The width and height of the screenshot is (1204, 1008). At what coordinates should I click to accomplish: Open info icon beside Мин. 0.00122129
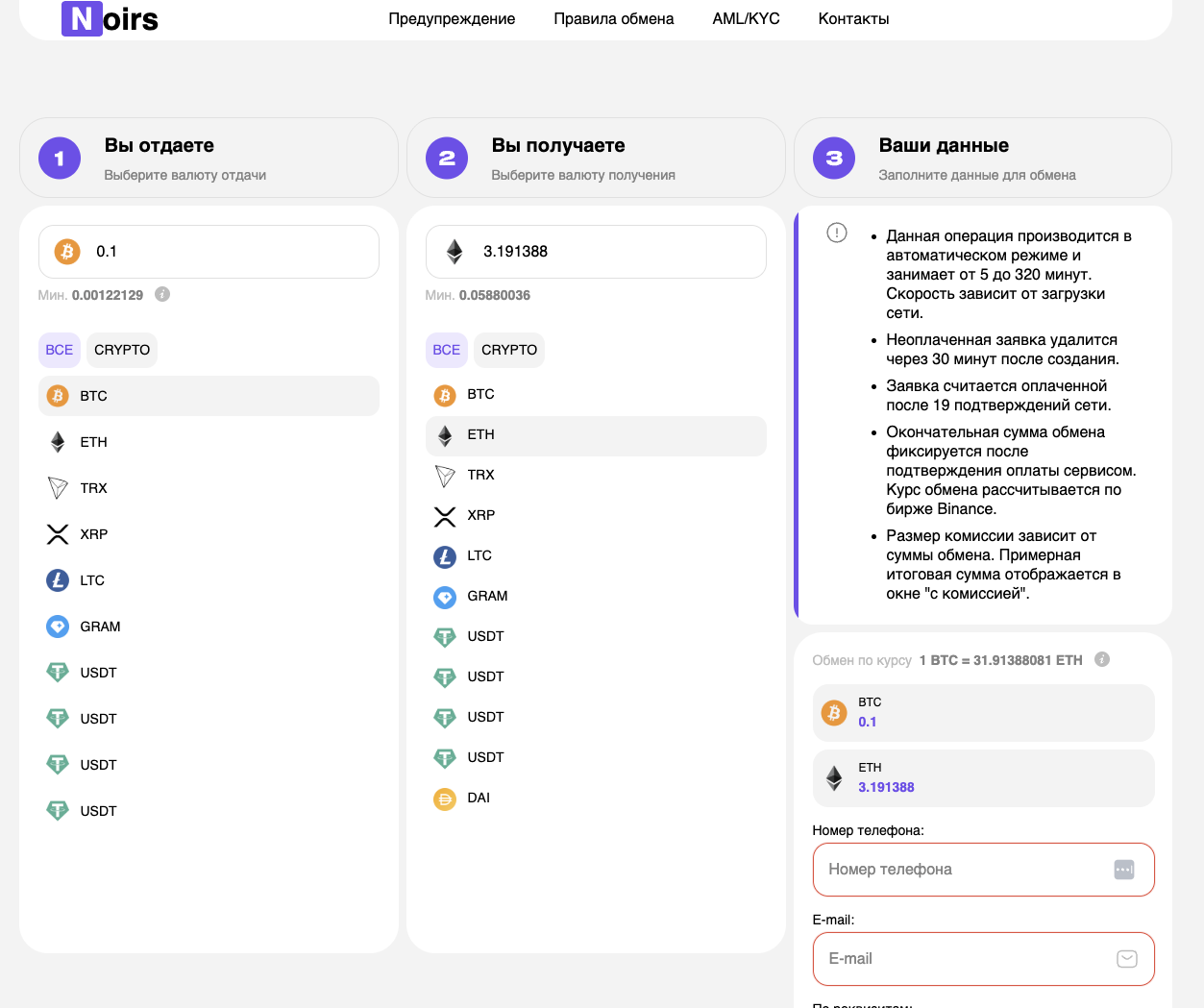(162, 294)
